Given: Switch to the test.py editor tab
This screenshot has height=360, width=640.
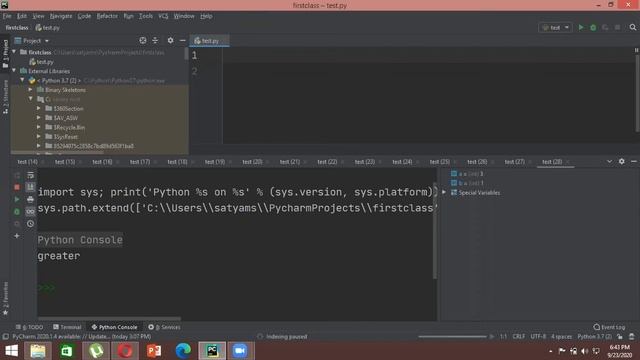Looking at the screenshot, I should [209, 40].
